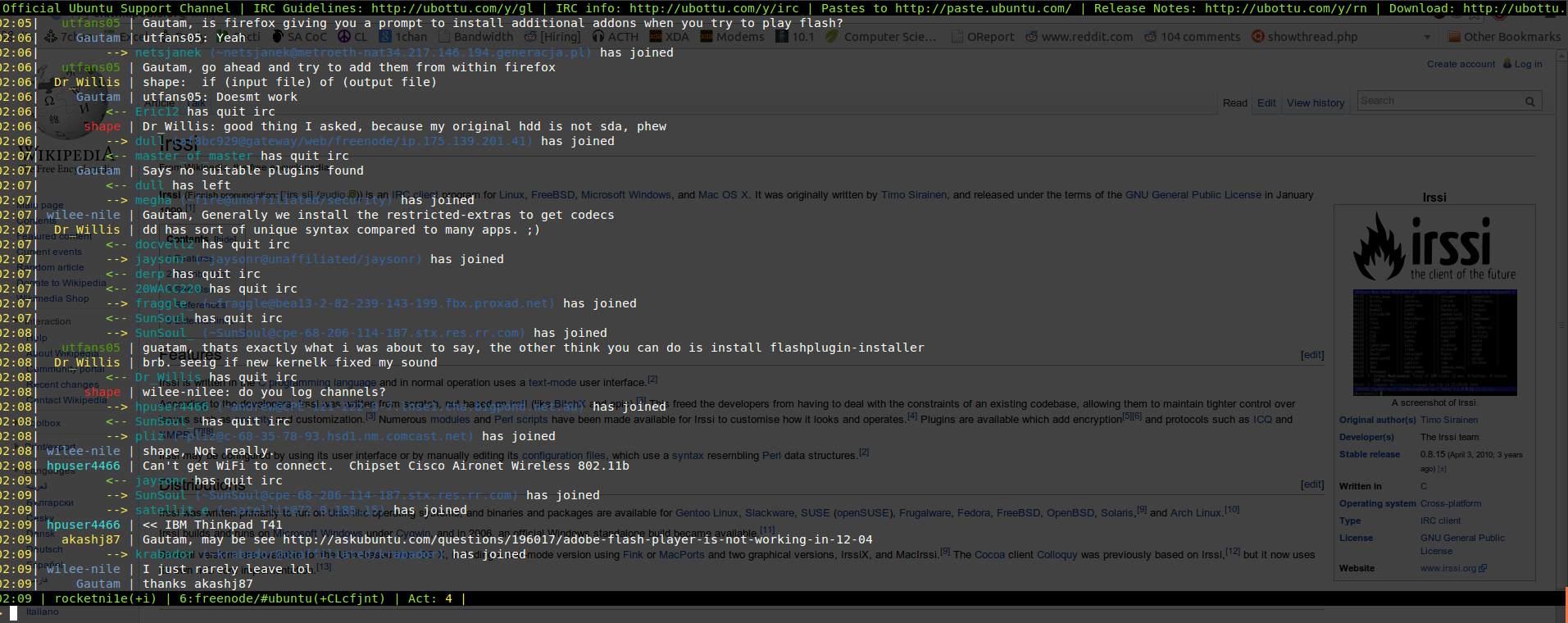Open the Other Bookmarks folder
This screenshot has height=623, width=1568.
1504,37
